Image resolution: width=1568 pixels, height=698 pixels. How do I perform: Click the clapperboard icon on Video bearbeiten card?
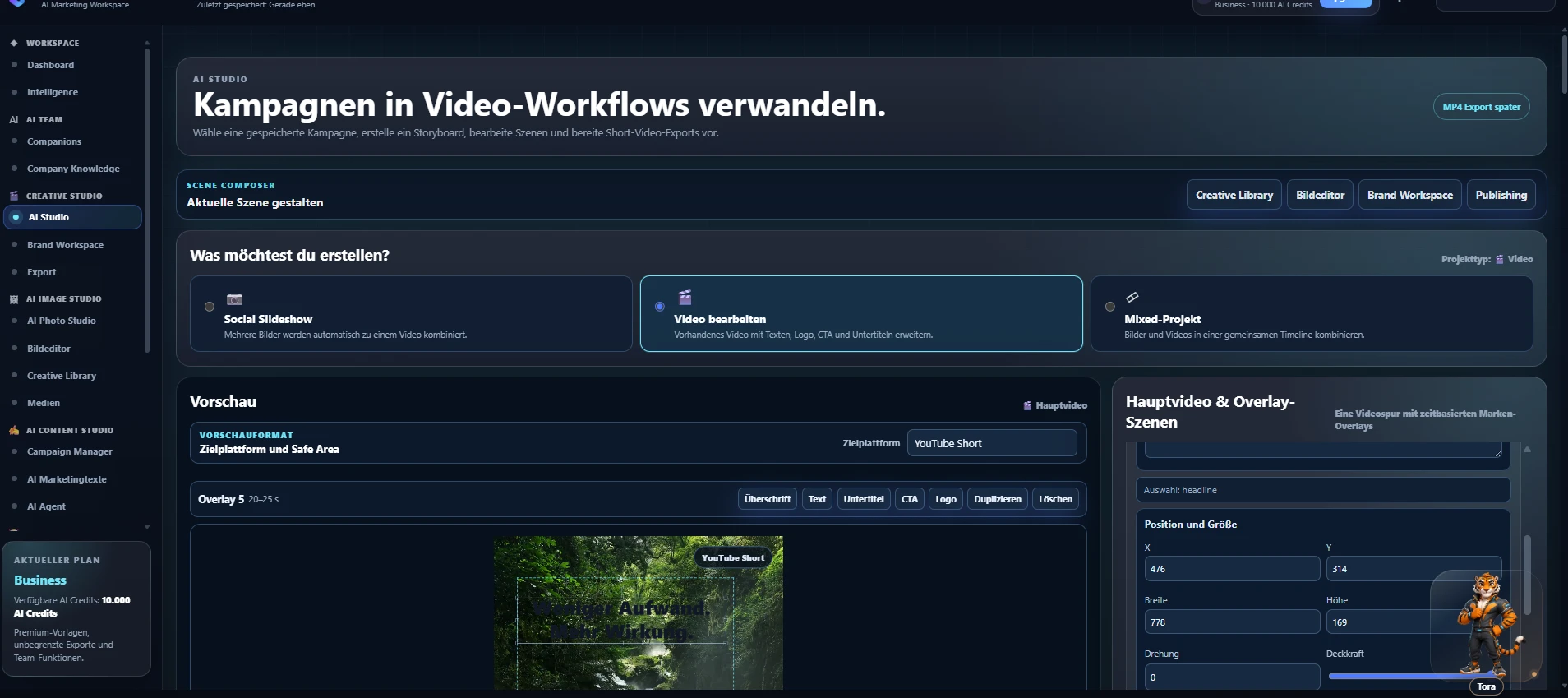(x=685, y=297)
